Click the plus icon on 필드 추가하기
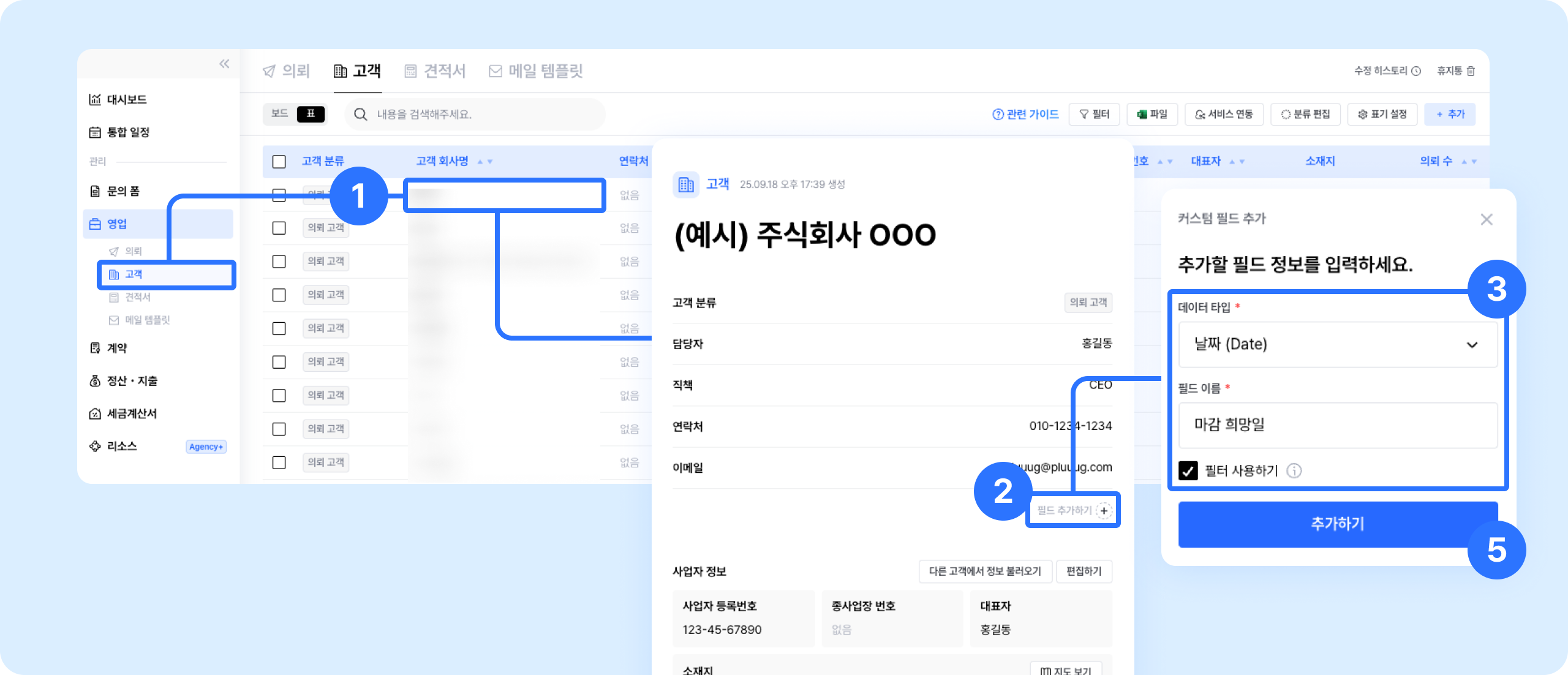 tap(1104, 510)
